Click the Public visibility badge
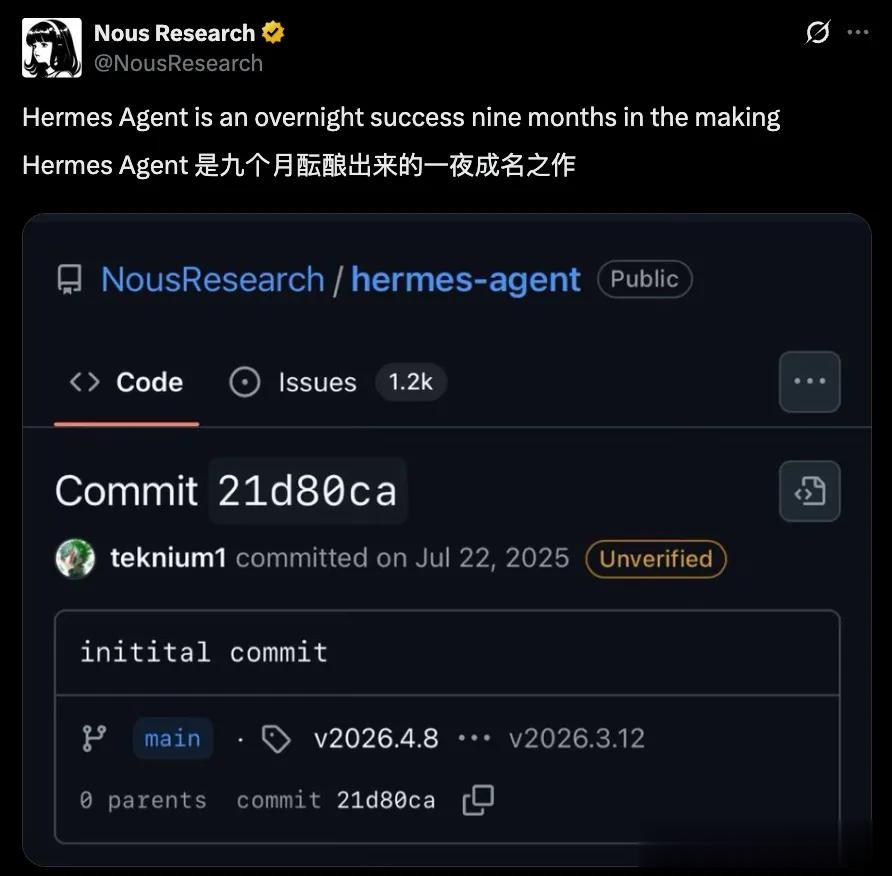This screenshot has width=892, height=876. [645, 279]
